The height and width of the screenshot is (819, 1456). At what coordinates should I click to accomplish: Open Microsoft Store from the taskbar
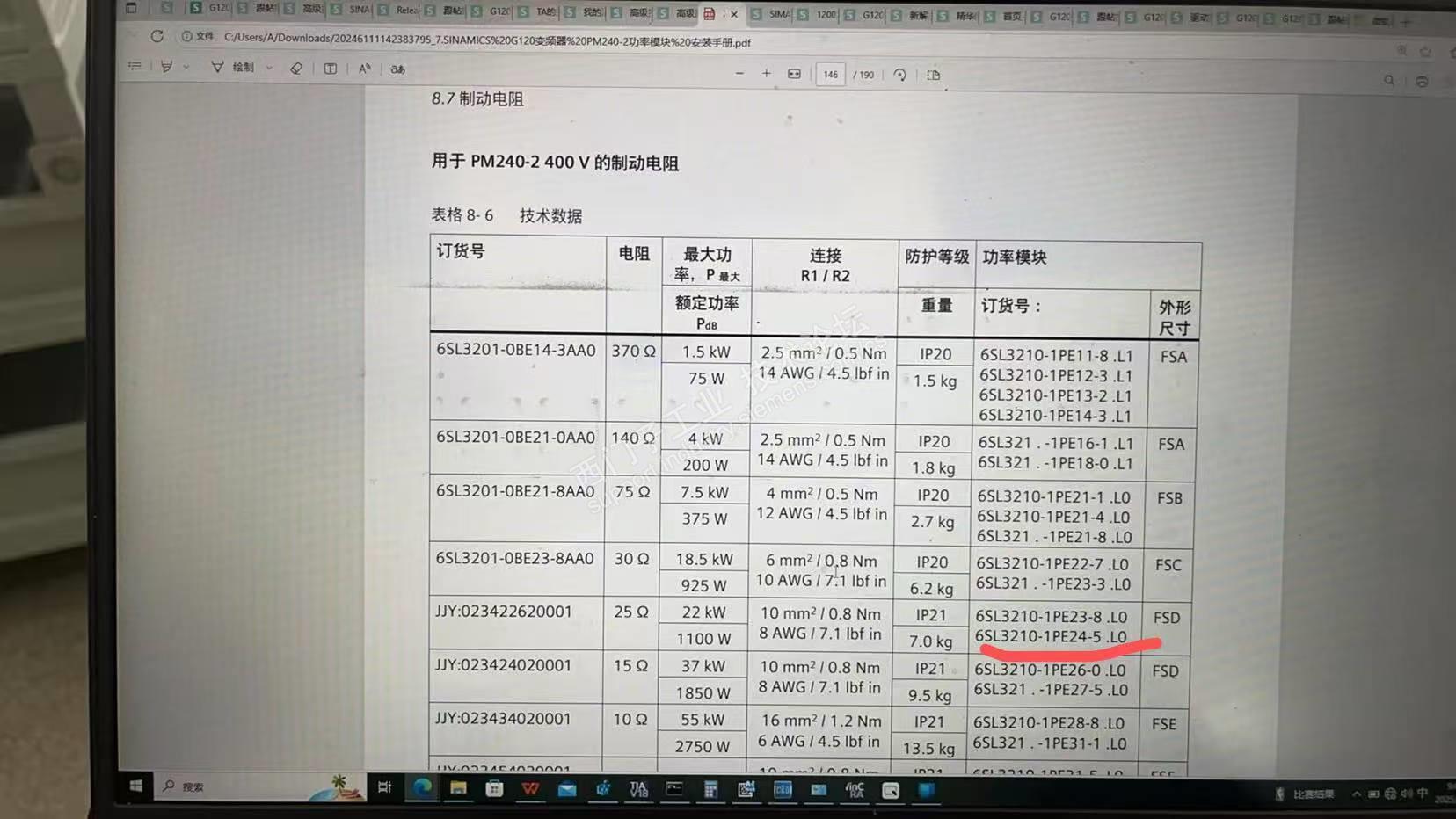(495, 788)
